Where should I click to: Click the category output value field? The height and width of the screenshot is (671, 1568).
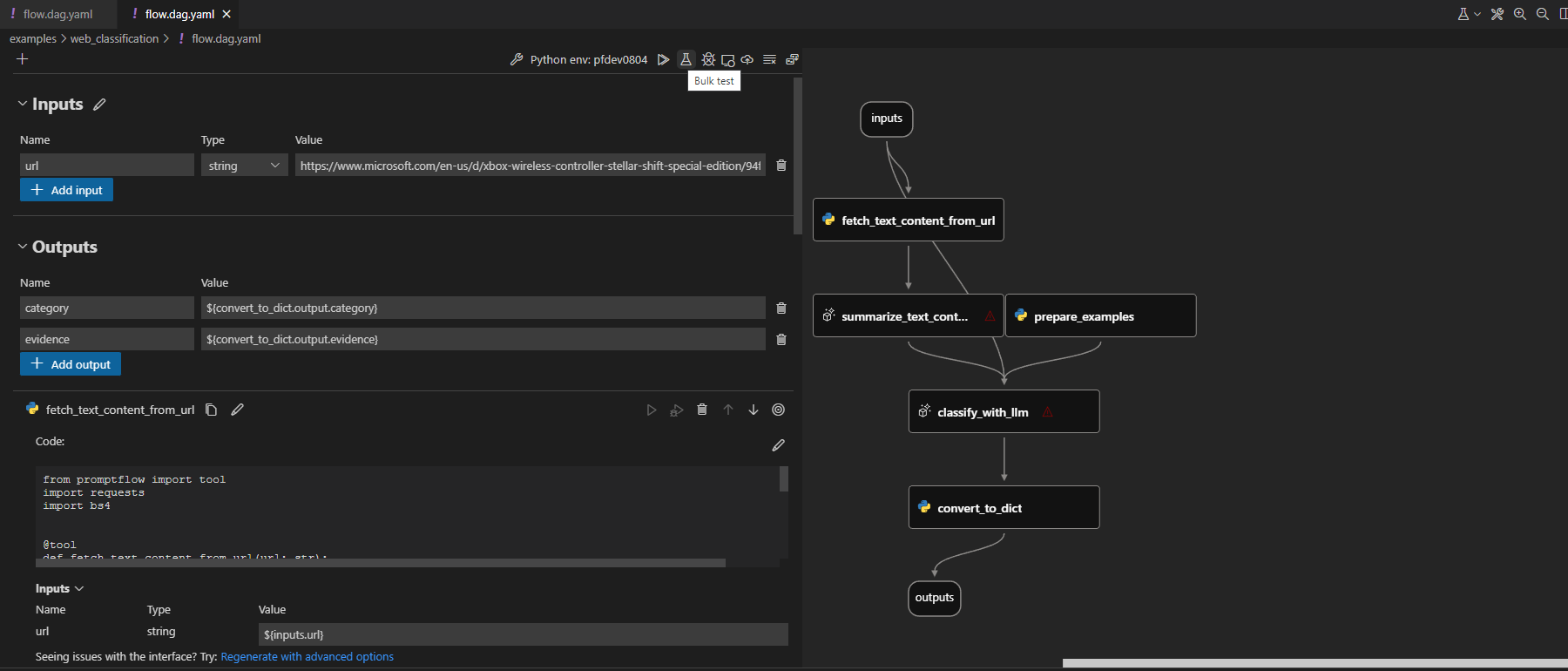483,308
